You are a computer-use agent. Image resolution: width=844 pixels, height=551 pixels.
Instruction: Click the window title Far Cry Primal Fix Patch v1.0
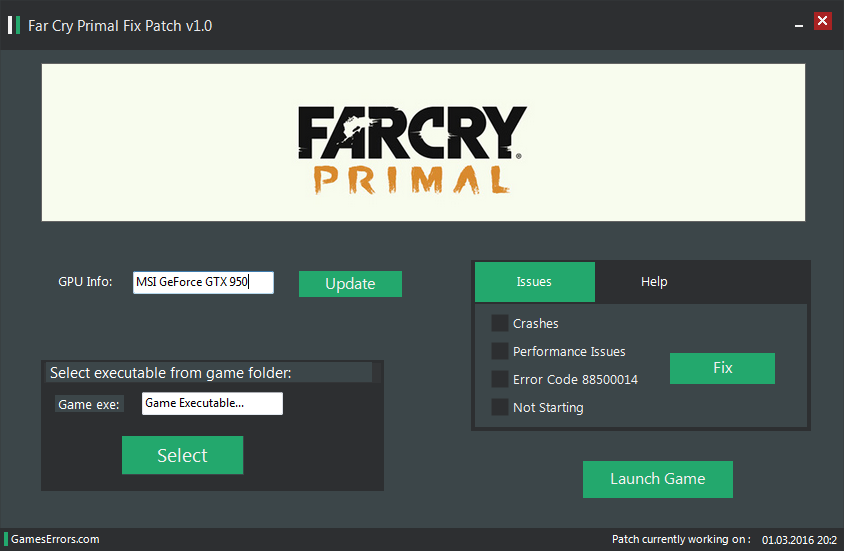click(120, 26)
